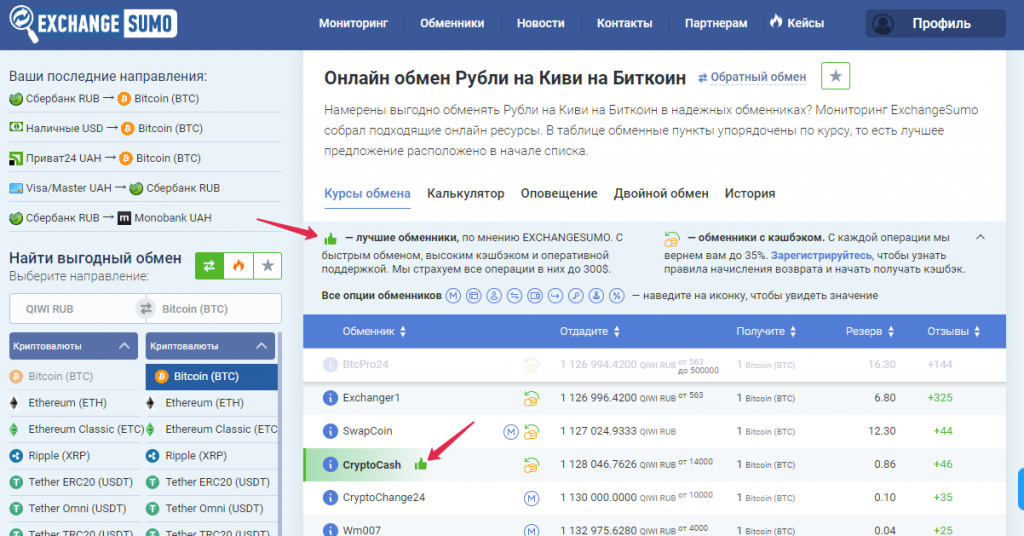This screenshot has width=1024, height=536.
Task: Select Tether Omni (USDT) in right list
Action: pyautogui.click(x=214, y=509)
